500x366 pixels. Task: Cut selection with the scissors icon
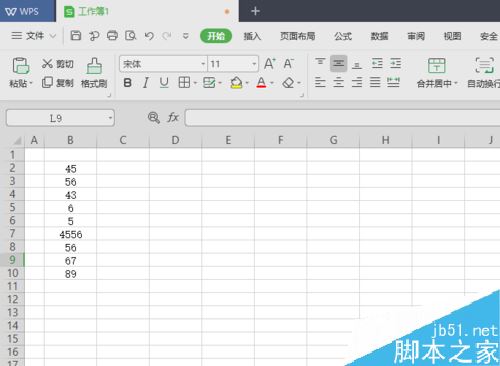(47, 63)
